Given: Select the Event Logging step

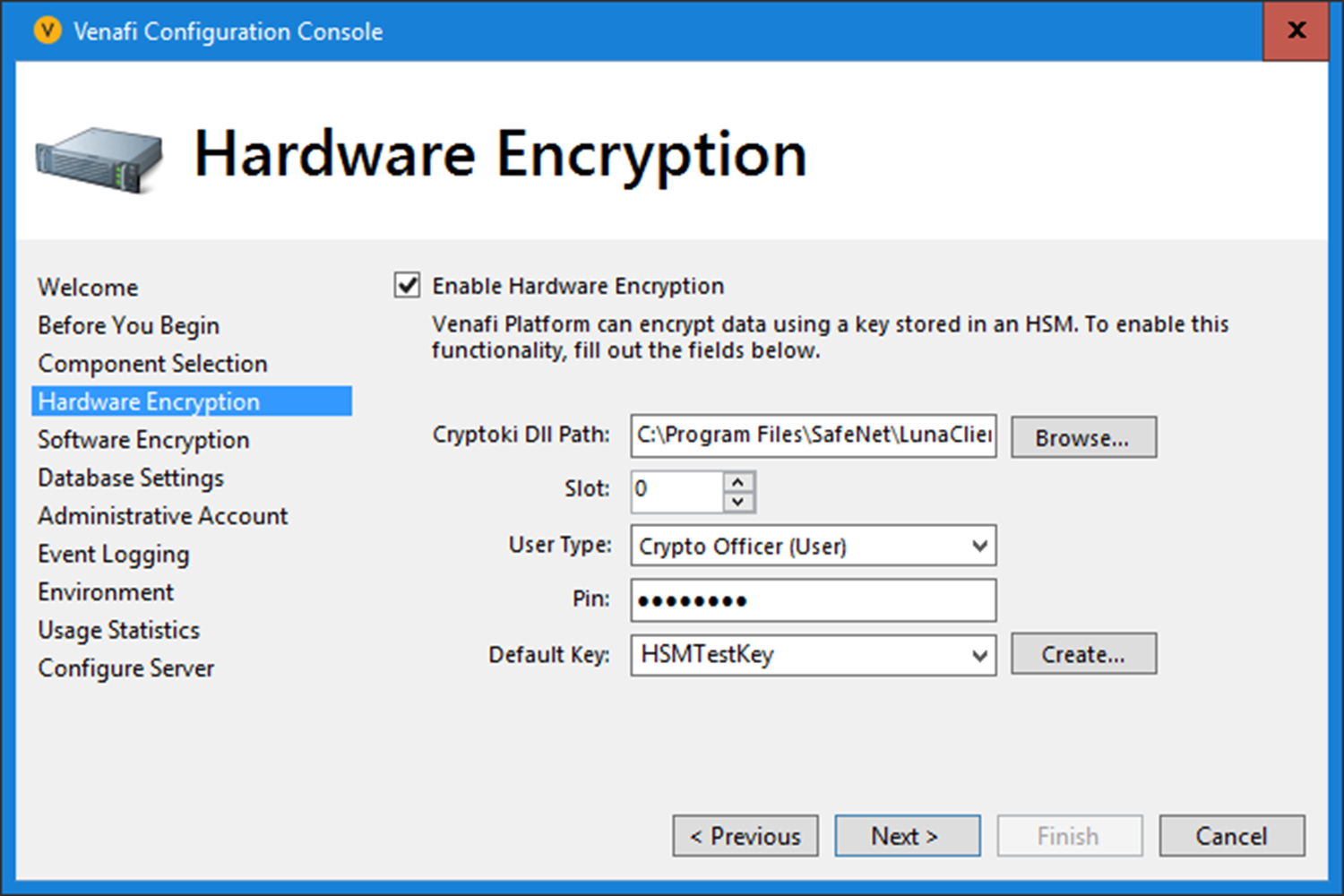Looking at the screenshot, I should (113, 554).
